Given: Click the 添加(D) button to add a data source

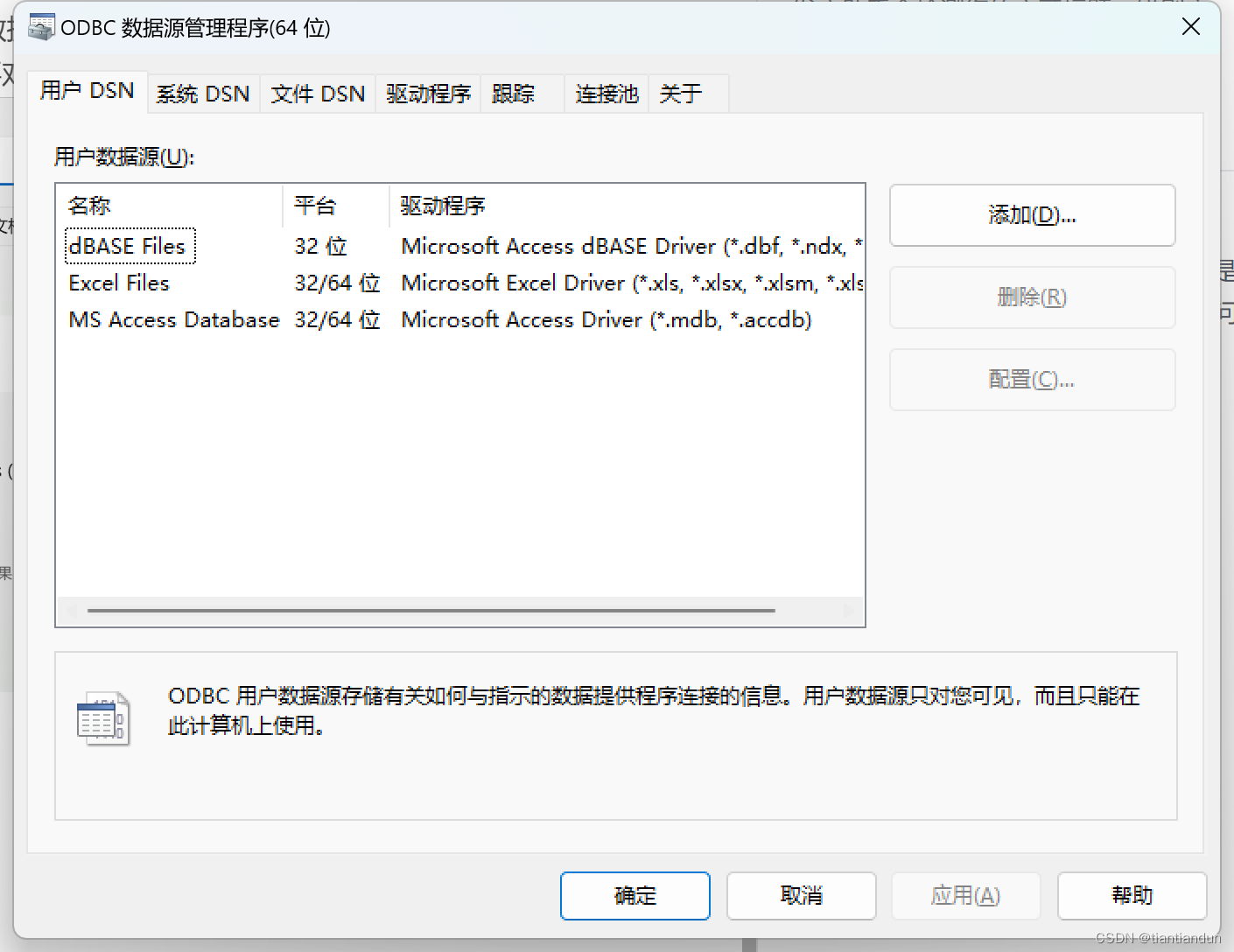Looking at the screenshot, I should pyautogui.click(x=1031, y=215).
